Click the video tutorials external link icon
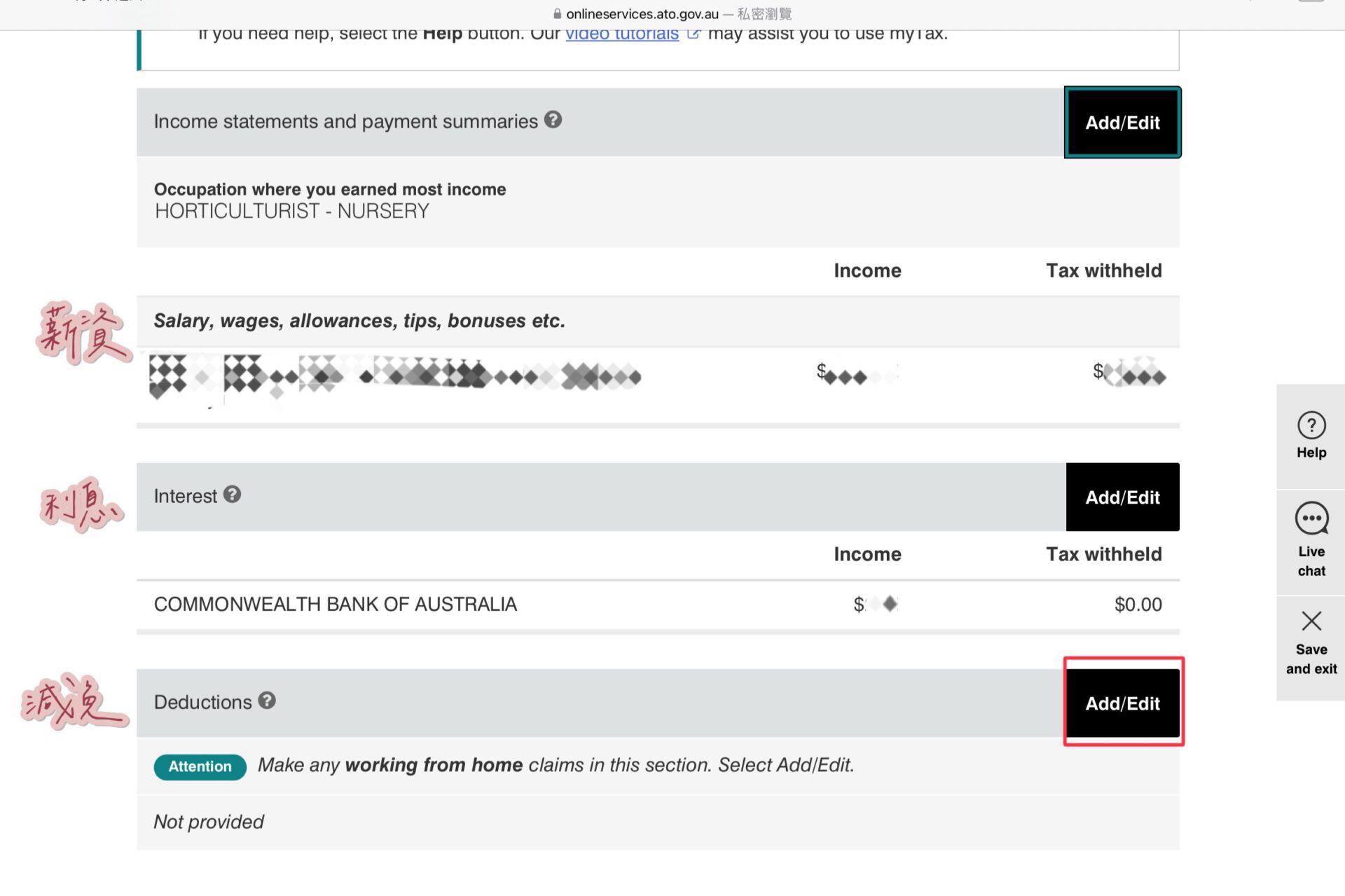Viewport: 1345px width, 896px height. pyautogui.click(x=693, y=34)
